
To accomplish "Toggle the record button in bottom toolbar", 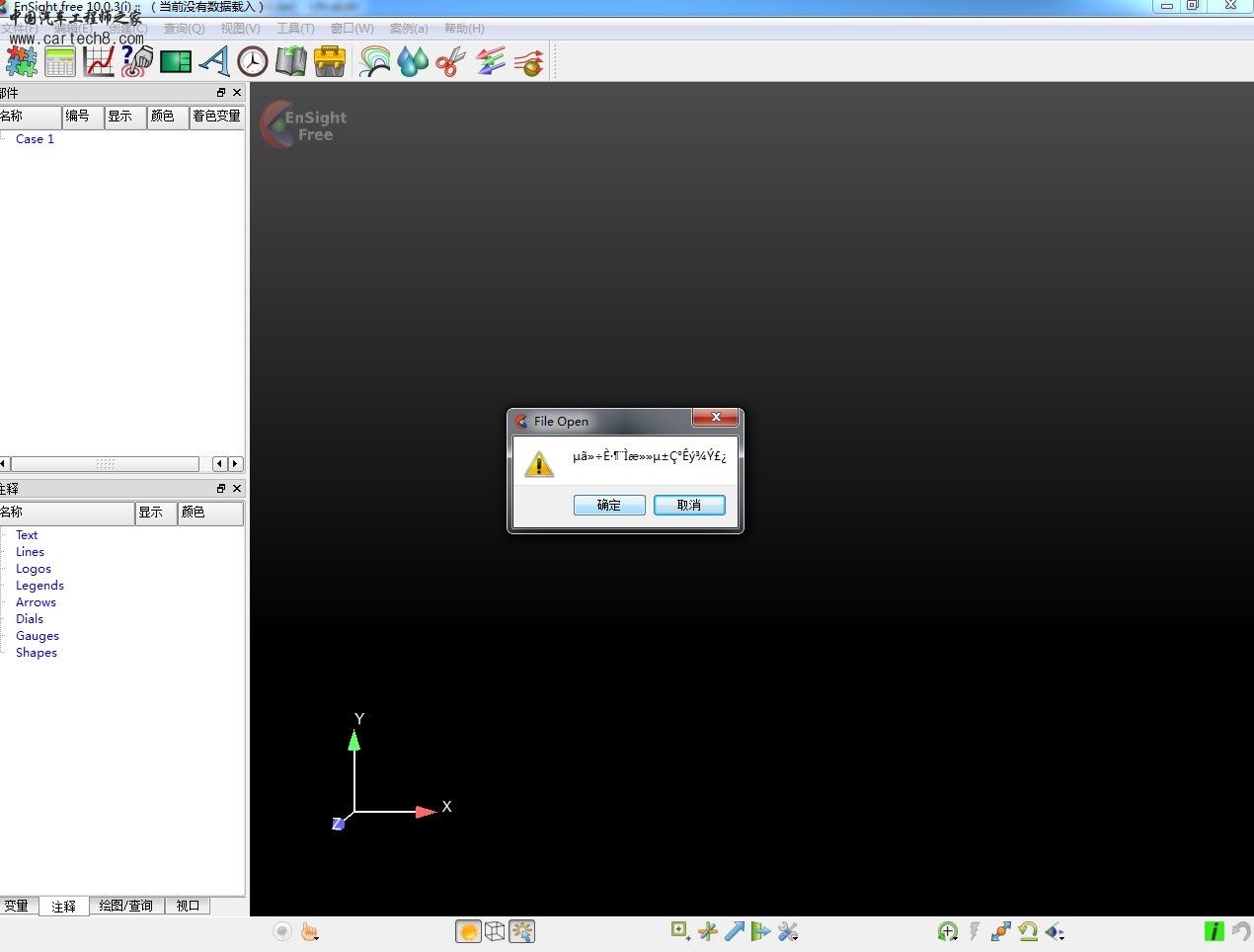I will point(282,931).
